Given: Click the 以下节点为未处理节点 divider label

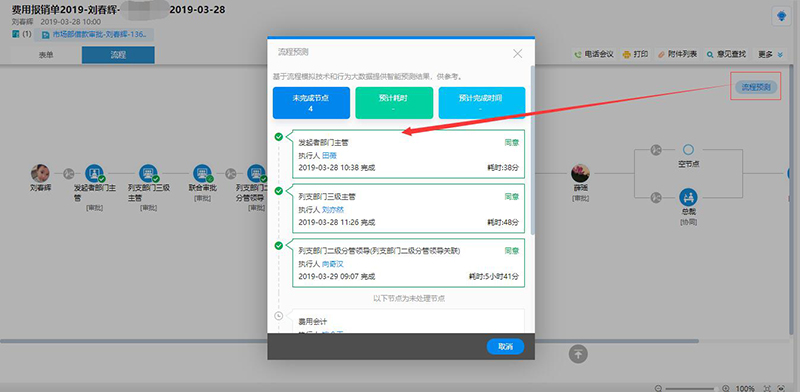Looking at the screenshot, I should tap(409, 298).
